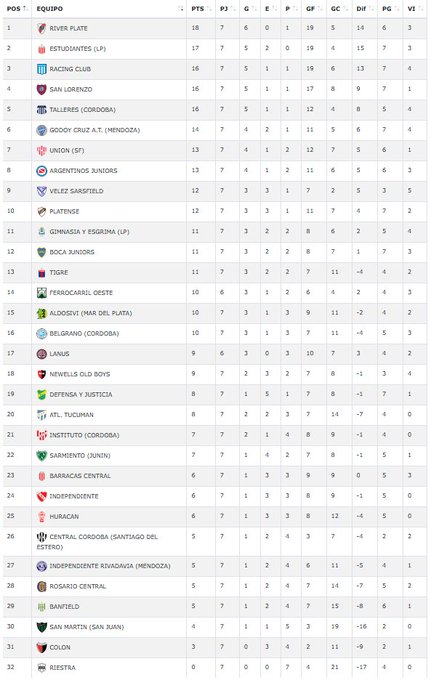The image size is (431, 680).
Task: Click the Newells Old Boys crest
Action: click(42, 374)
